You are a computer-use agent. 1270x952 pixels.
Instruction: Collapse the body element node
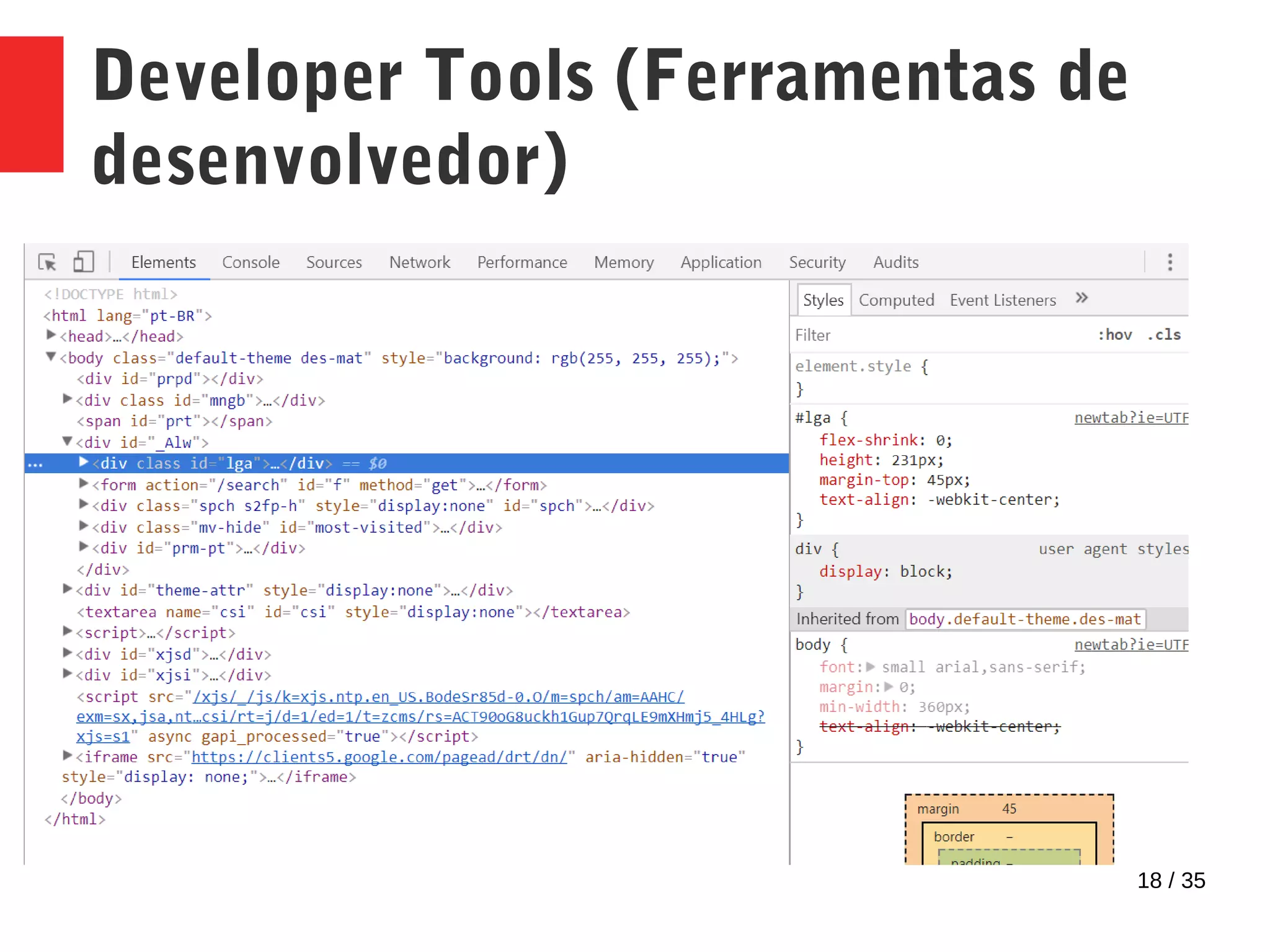(x=51, y=357)
